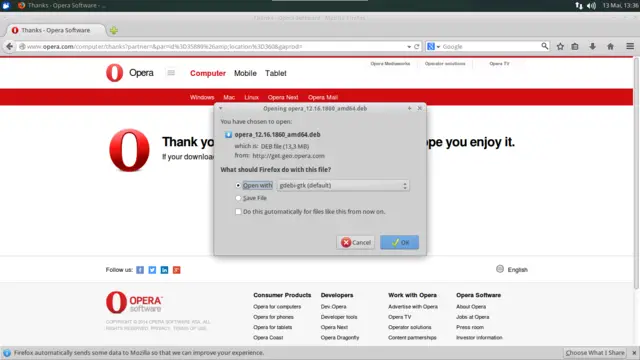
Task: Open the network connection tray icon
Action: pyautogui.click(x=579, y=6)
